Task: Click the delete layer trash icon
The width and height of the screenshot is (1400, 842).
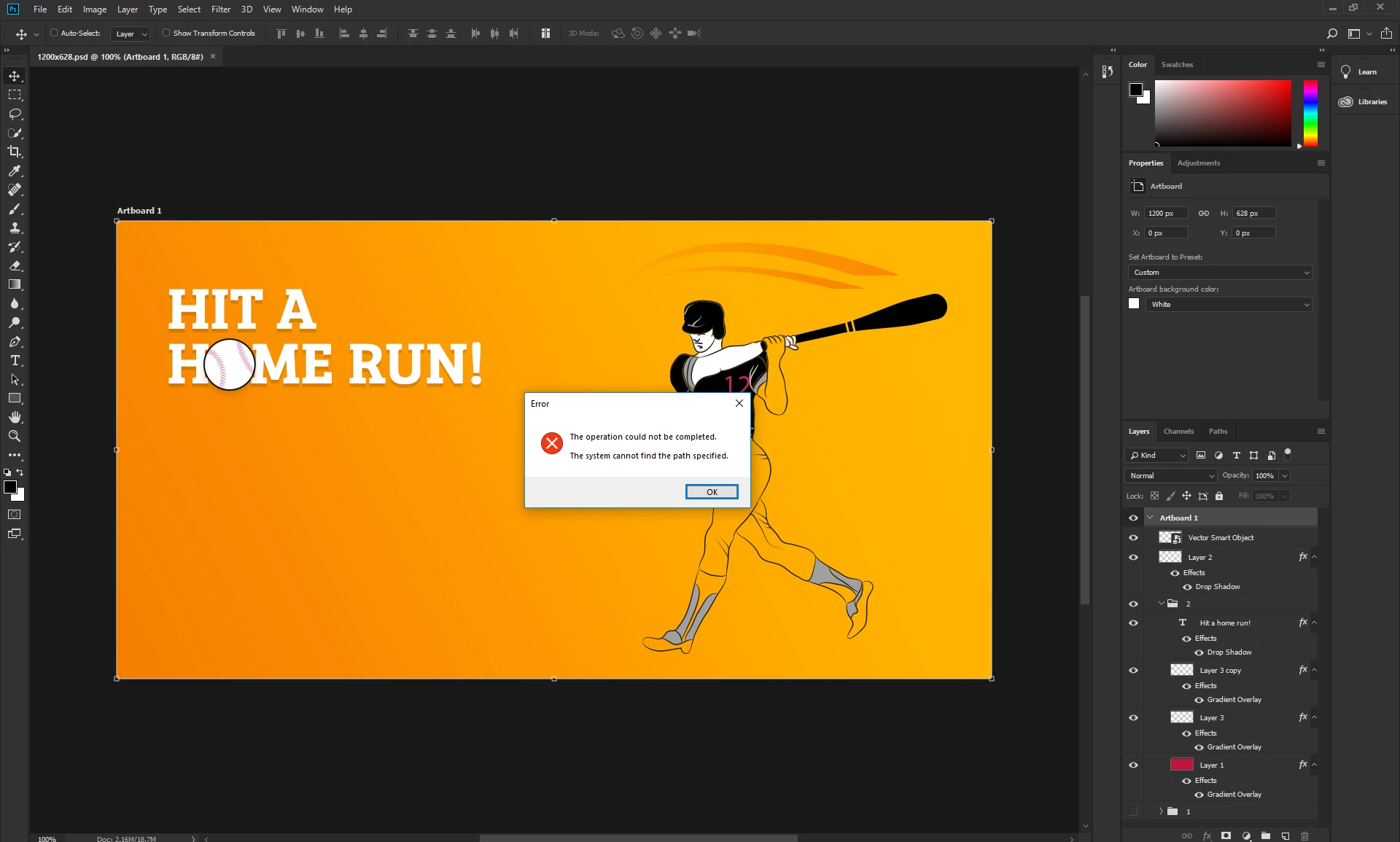Action: (1305, 835)
